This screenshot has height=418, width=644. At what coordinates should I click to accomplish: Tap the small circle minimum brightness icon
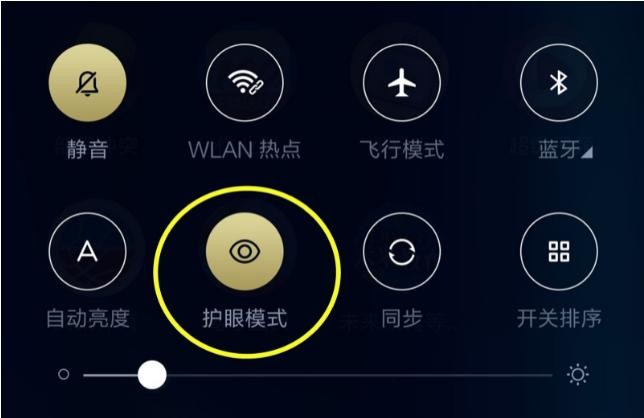[64, 374]
